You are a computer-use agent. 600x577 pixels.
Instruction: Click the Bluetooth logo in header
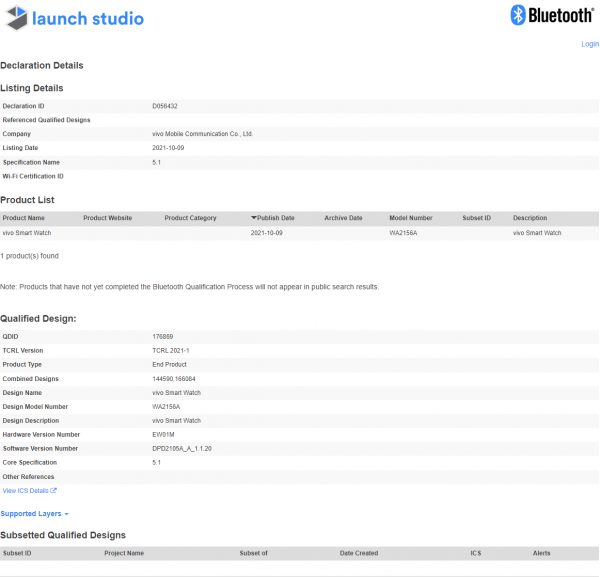click(x=552, y=15)
